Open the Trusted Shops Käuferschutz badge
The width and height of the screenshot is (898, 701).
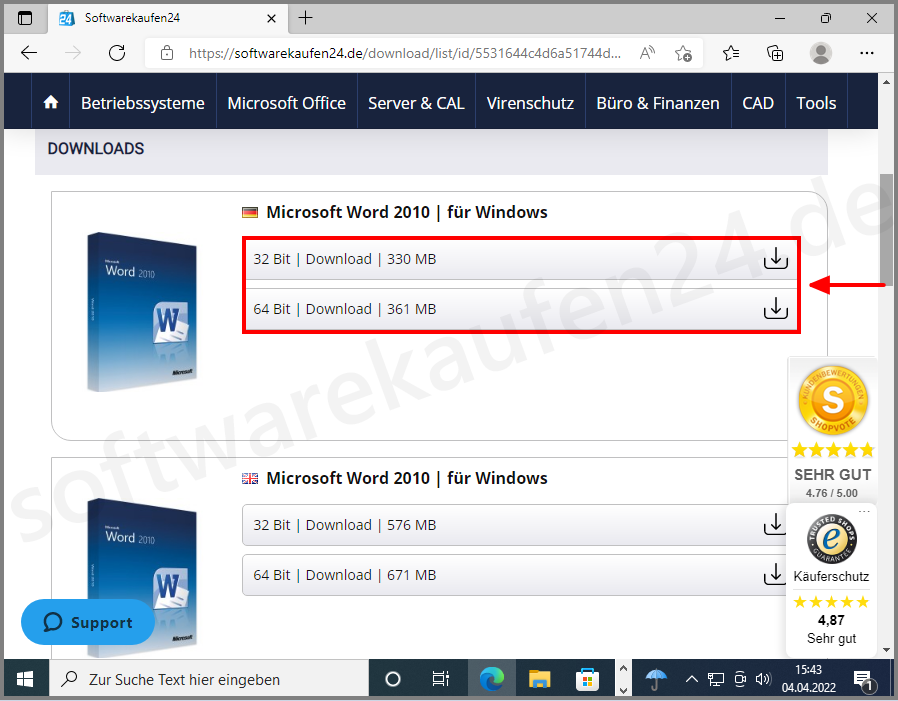coord(831,580)
